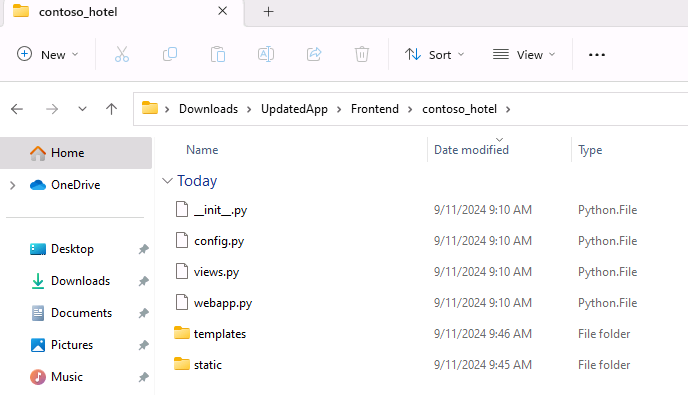This screenshot has height=395, width=688.
Task: Open the Sort options dropdown
Action: (434, 54)
